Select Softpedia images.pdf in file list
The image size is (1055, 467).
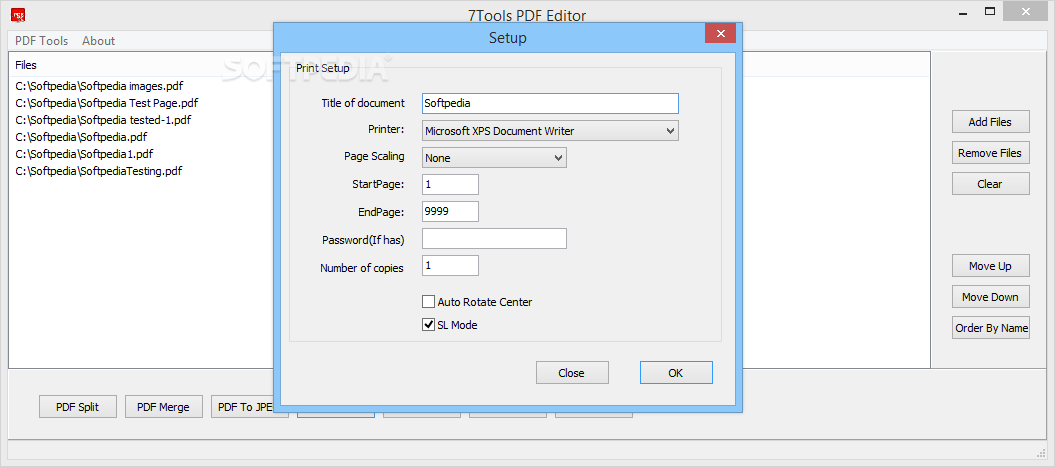coord(99,86)
